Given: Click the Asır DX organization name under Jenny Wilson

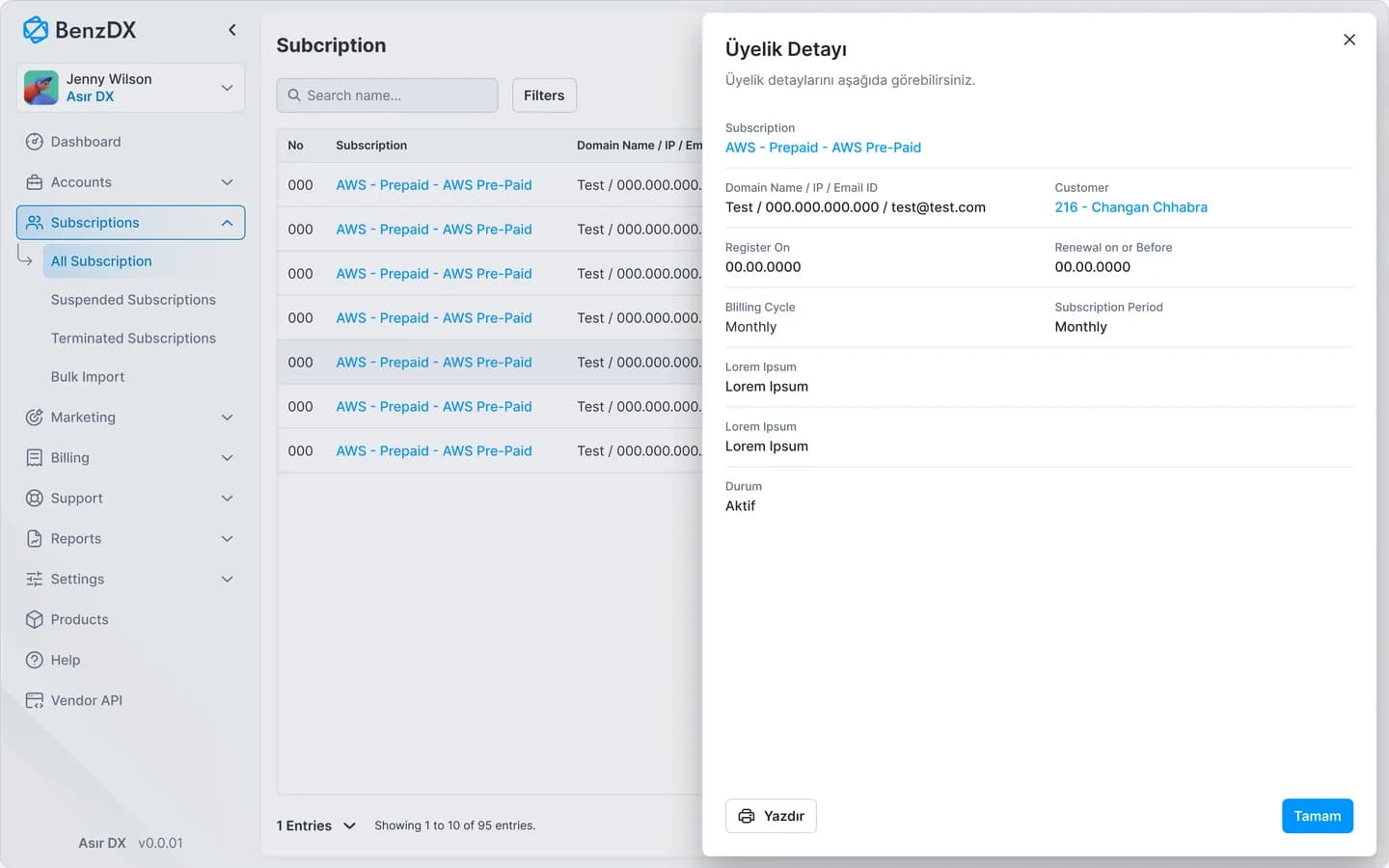Looking at the screenshot, I should (90, 96).
